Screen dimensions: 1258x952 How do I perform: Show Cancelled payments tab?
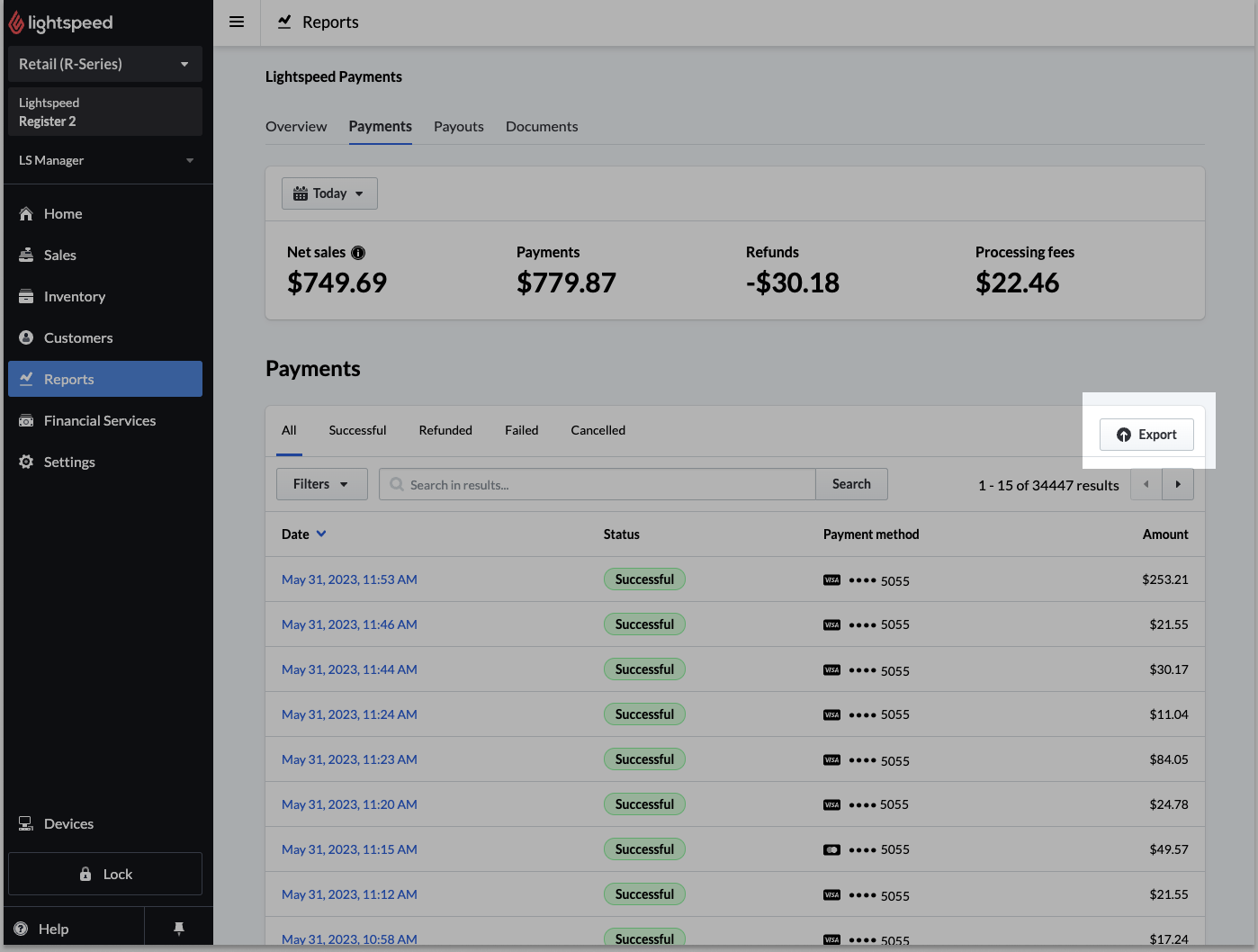[598, 430]
